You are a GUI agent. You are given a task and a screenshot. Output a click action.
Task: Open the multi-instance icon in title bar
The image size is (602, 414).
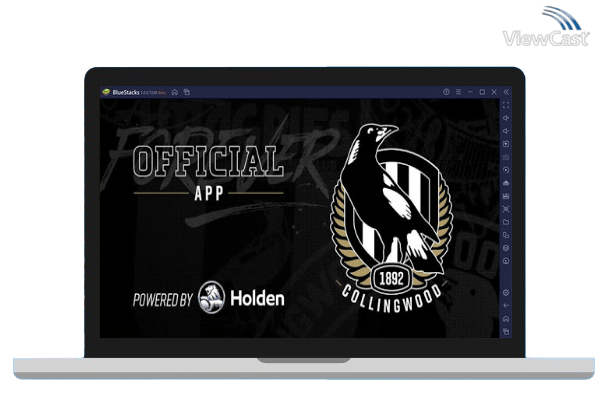187,92
